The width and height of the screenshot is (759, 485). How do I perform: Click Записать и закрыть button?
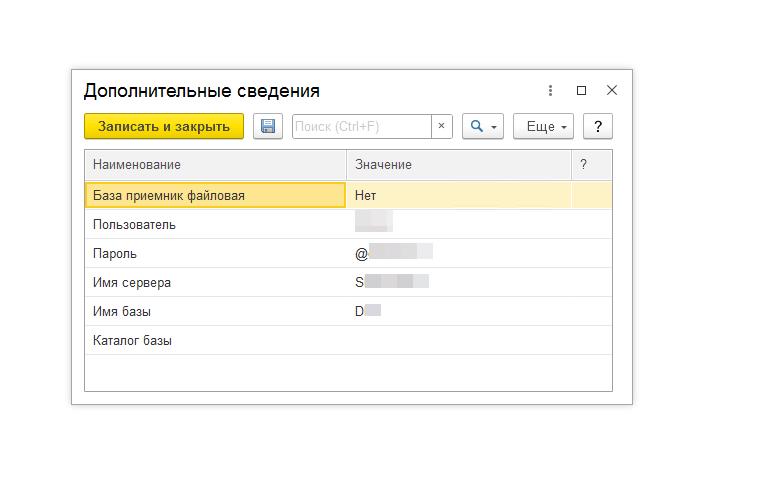click(164, 126)
